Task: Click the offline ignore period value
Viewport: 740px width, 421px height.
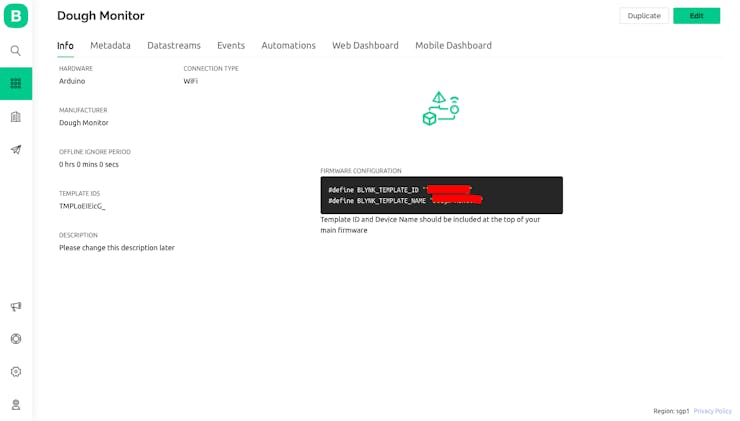Action: click(x=89, y=164)
